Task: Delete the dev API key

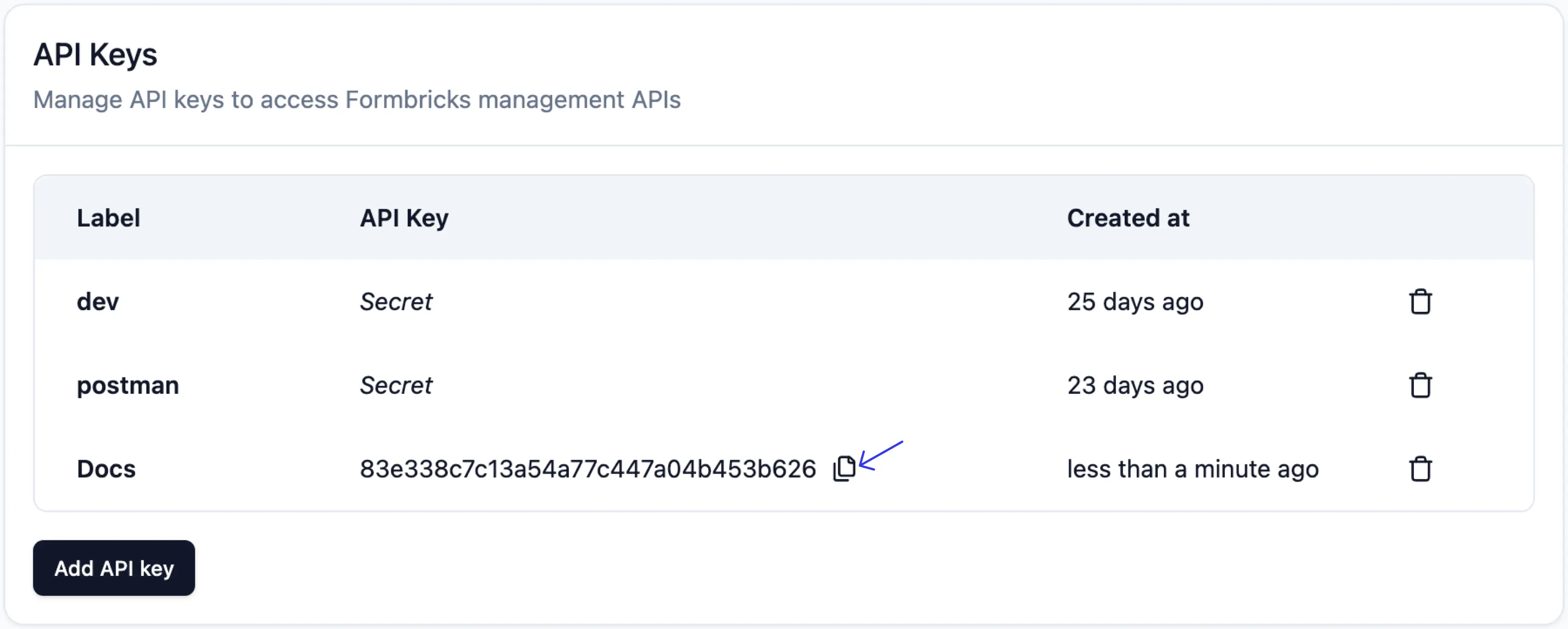Action: [1420, 302]
